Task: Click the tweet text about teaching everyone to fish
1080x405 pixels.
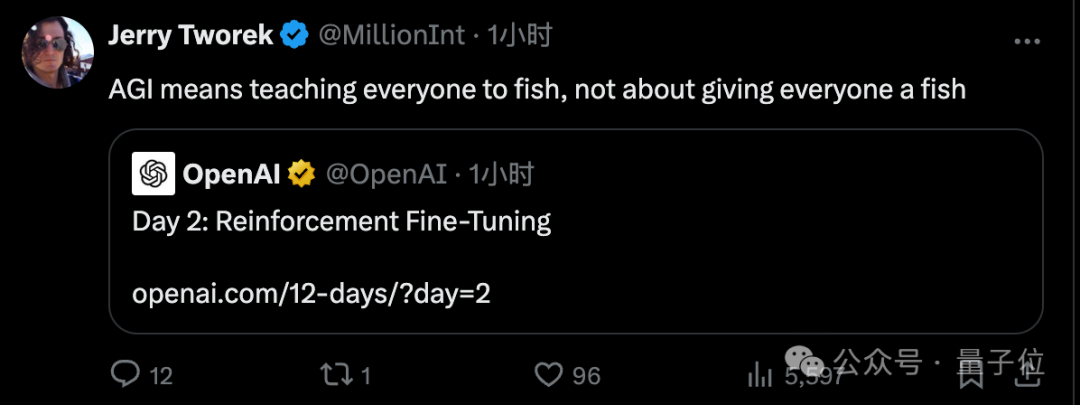Action: pyautogui.click(x=536, y=89)
